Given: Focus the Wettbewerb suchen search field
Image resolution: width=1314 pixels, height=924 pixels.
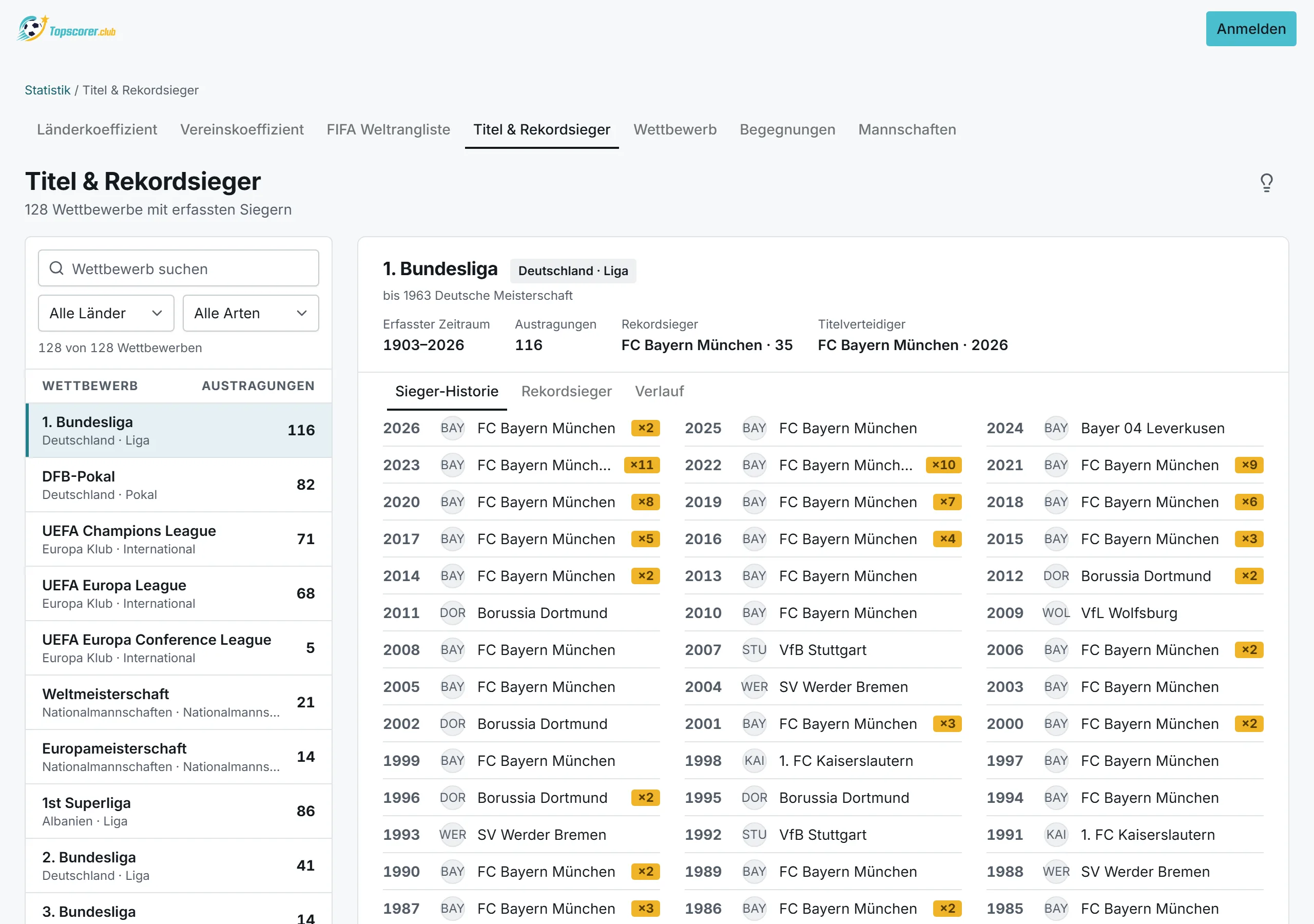Looking at the screenshot, I should coord(179,268).
